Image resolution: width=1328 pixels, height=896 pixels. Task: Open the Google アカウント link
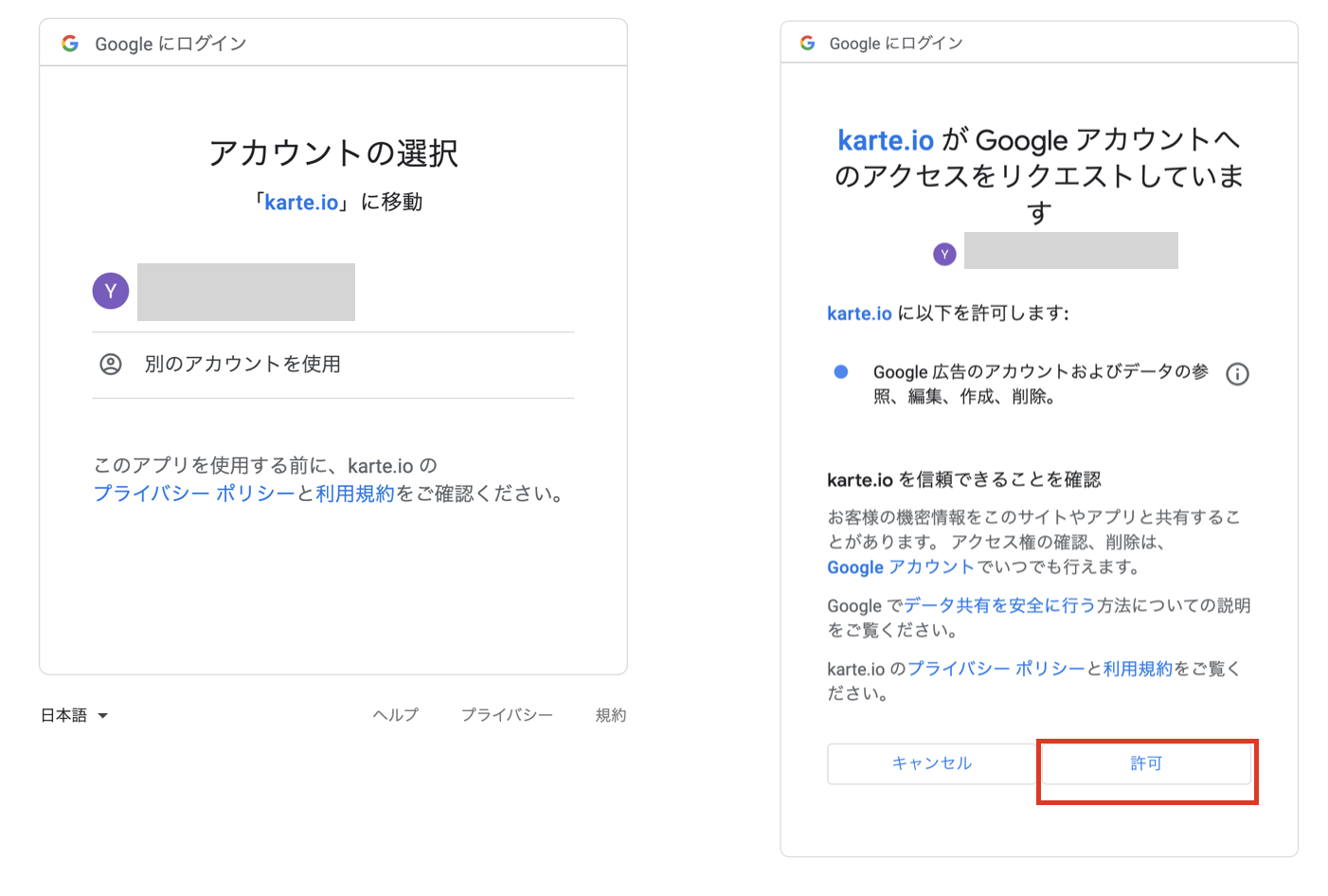[901, 567]
